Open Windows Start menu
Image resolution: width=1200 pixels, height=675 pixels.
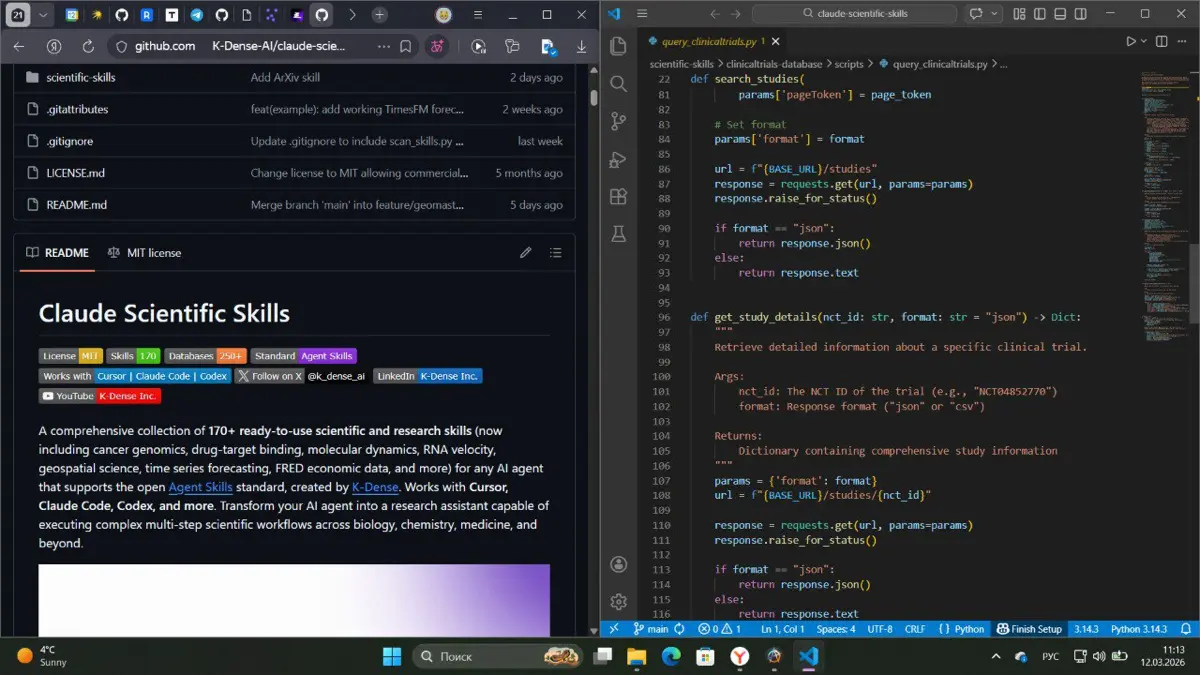392,656
